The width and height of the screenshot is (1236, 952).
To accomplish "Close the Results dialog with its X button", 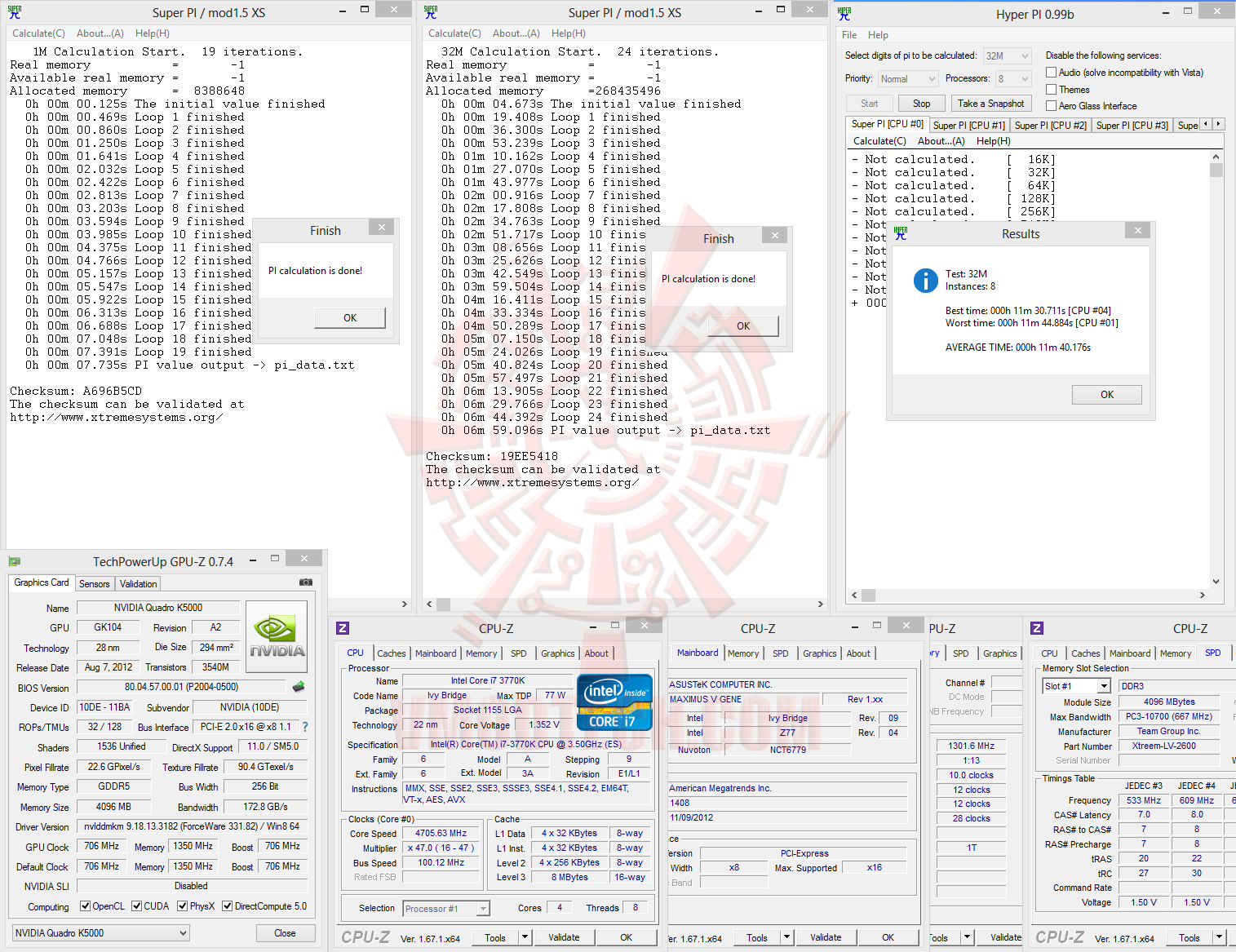I will (1137, 231).
